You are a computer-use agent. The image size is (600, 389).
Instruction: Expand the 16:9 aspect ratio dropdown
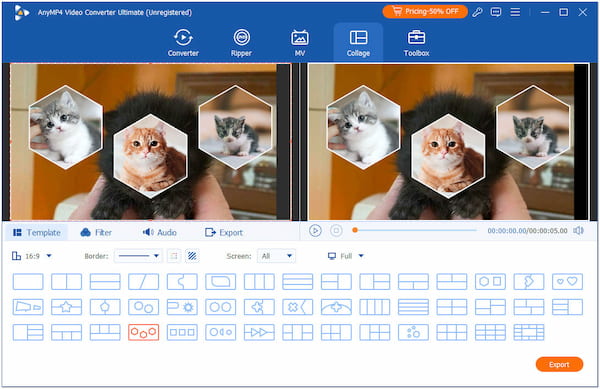(32, 256)
